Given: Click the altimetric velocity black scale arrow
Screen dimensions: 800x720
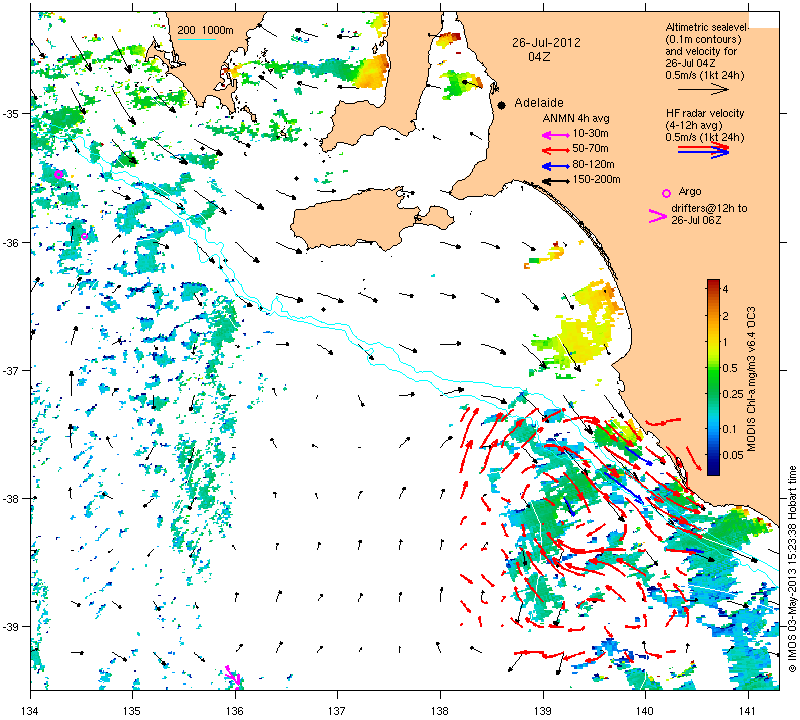Looking at the screenshot, I should [x=703, y=89].
